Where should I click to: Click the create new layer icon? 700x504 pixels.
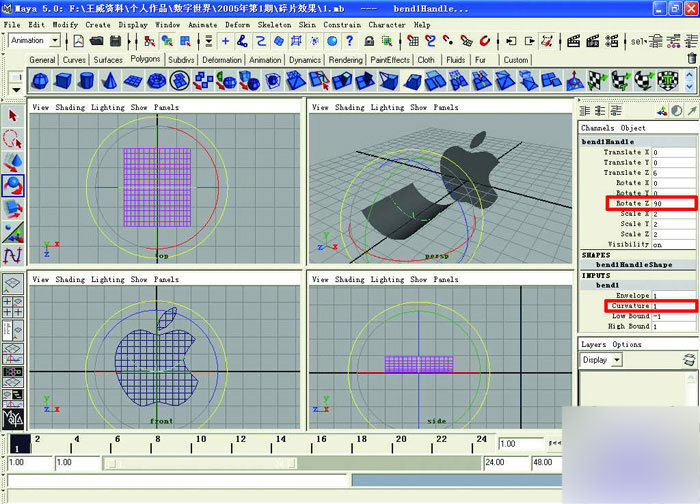click(x=690, y=360)
